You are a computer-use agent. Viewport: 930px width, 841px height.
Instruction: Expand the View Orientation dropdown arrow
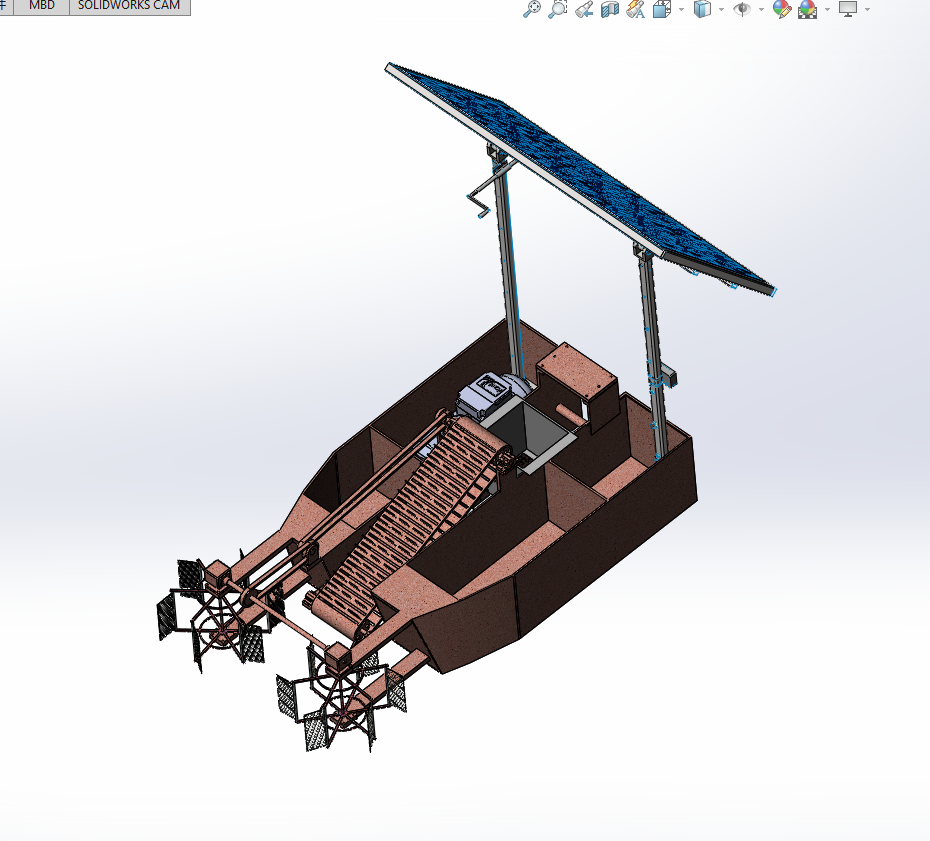(680, 9)
